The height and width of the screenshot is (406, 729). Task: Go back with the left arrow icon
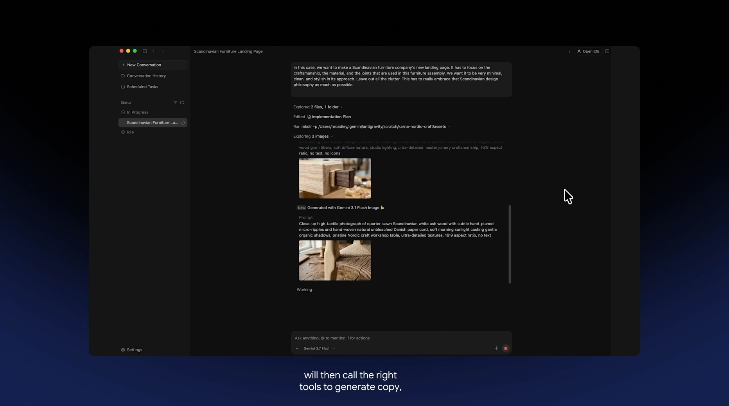pos(154,51)
